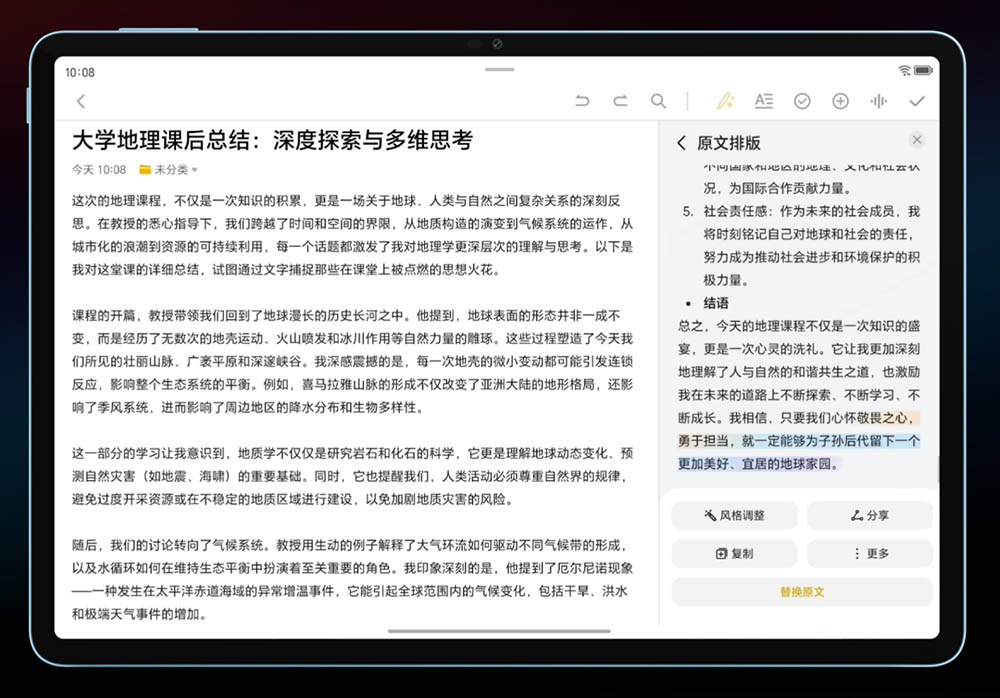The width and height of the screenshot is (1000, 698).
Task: Start voice recording with the waveform icon
Action: [879, 101]
